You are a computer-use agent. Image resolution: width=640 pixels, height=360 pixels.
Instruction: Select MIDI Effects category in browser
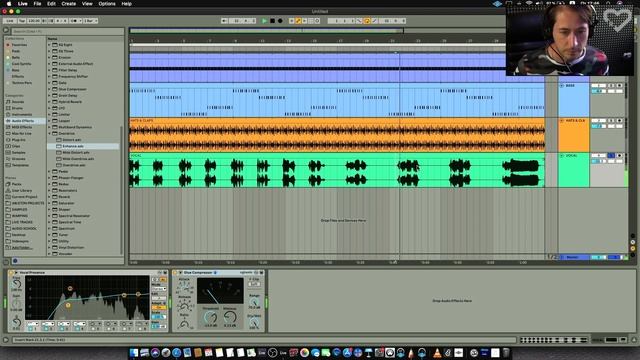(22, 127)
